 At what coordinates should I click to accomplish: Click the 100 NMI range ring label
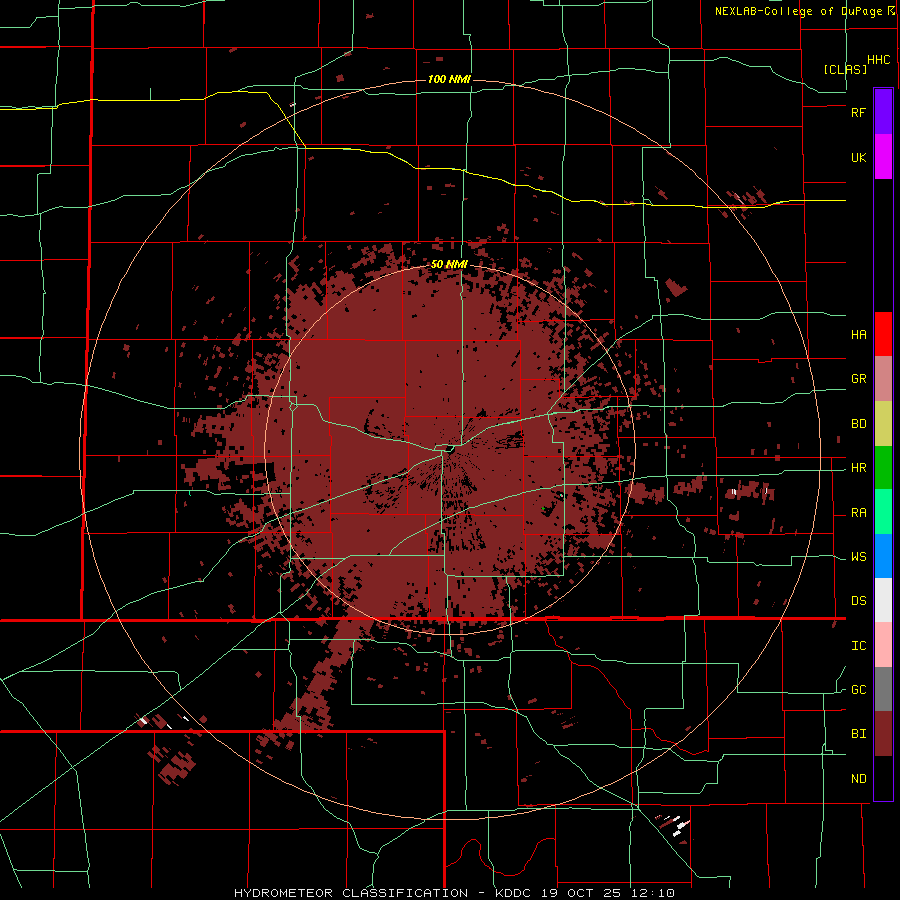coord(449,79)
